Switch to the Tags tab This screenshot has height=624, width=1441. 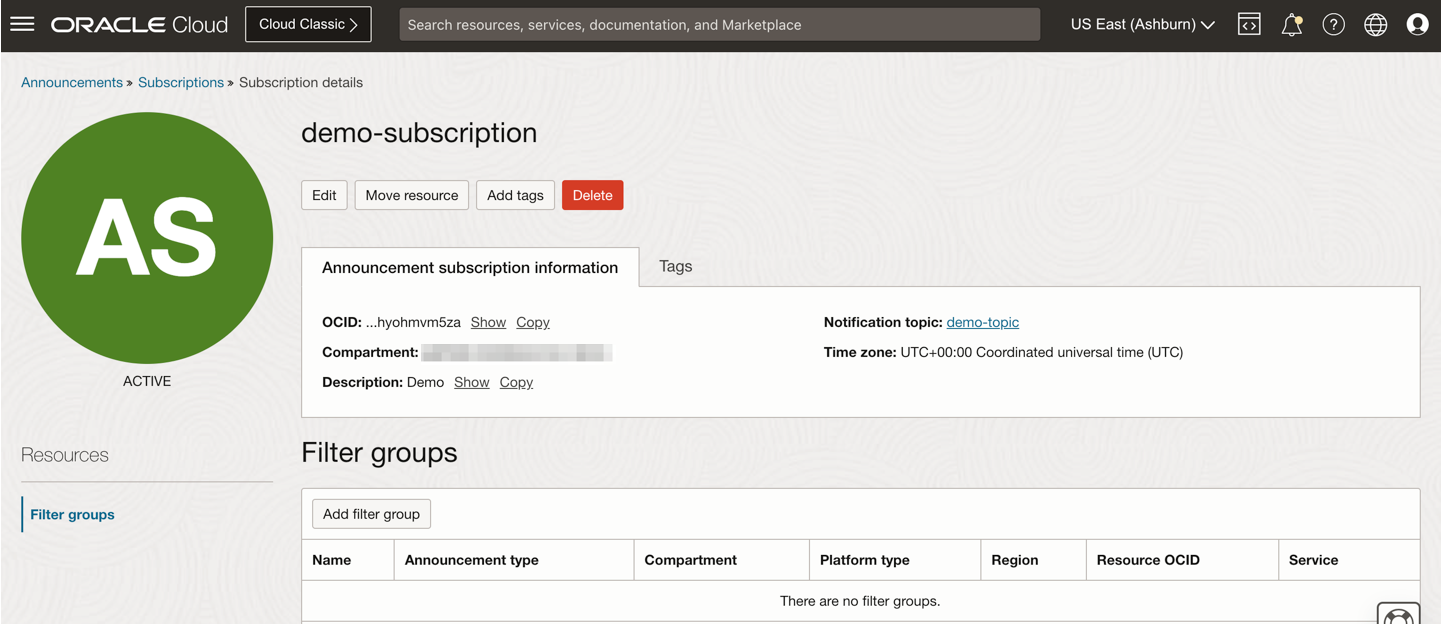(x=675, y=266)
